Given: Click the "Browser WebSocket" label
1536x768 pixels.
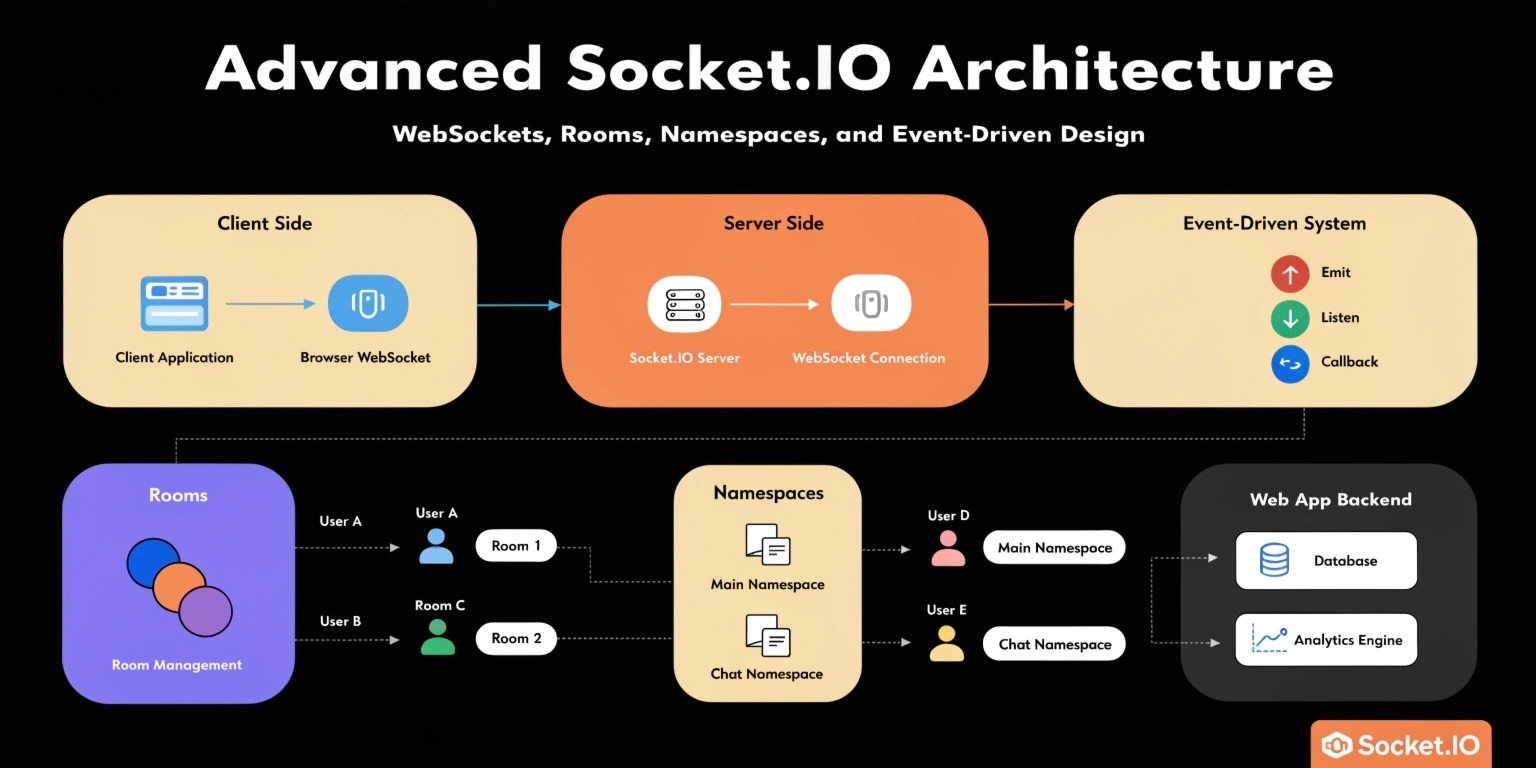Looking at the screenshot, I should [x=366, y=358].
